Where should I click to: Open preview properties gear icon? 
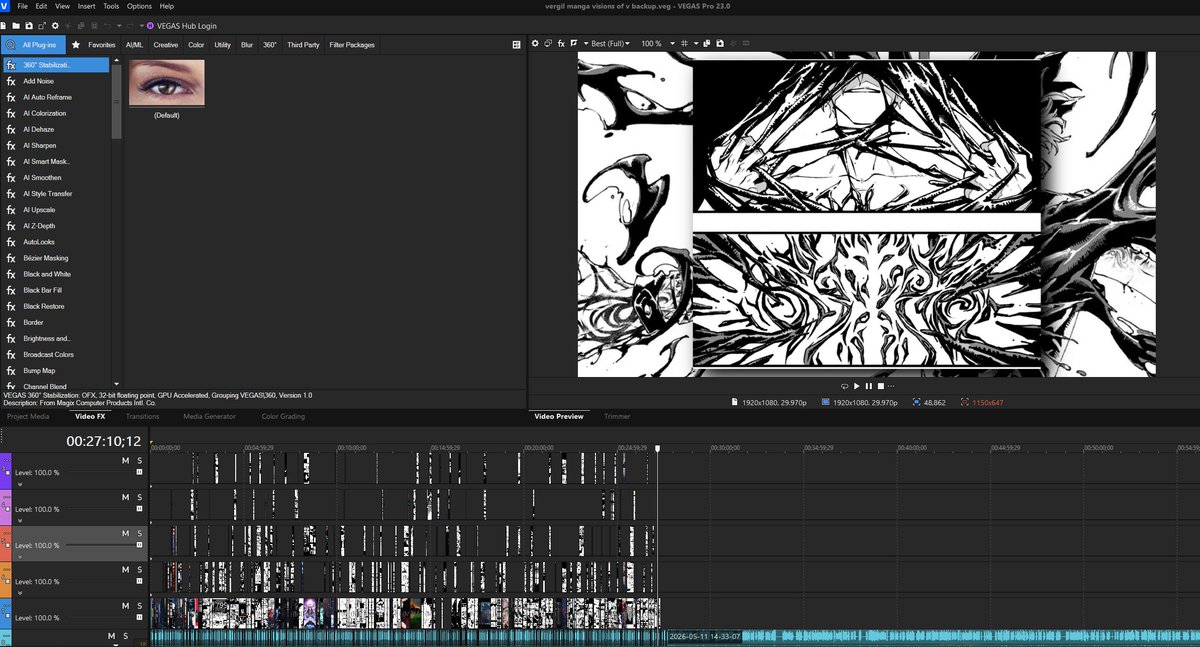(x=535, y=44)
